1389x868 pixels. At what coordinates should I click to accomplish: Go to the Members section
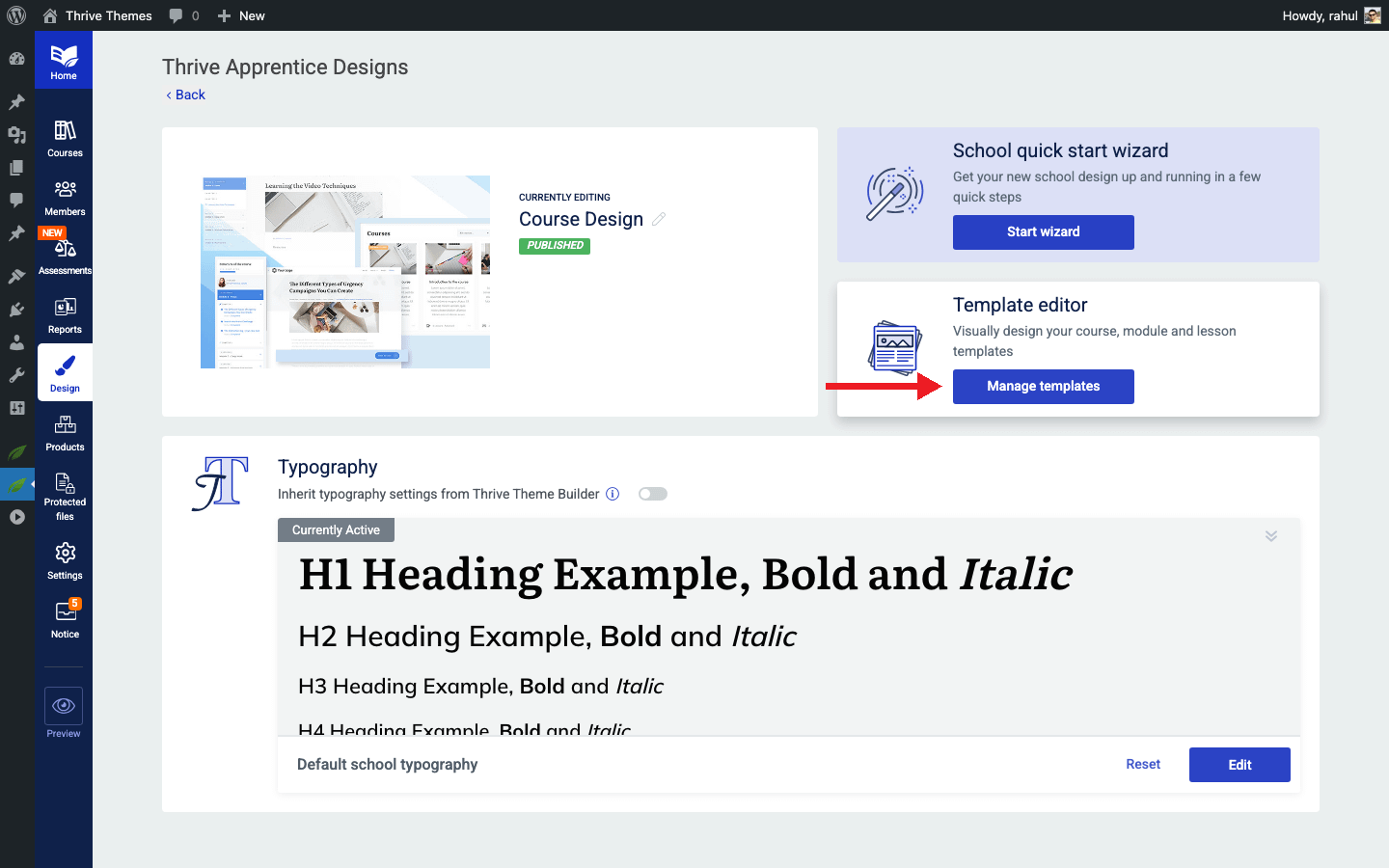click(65, 198)
